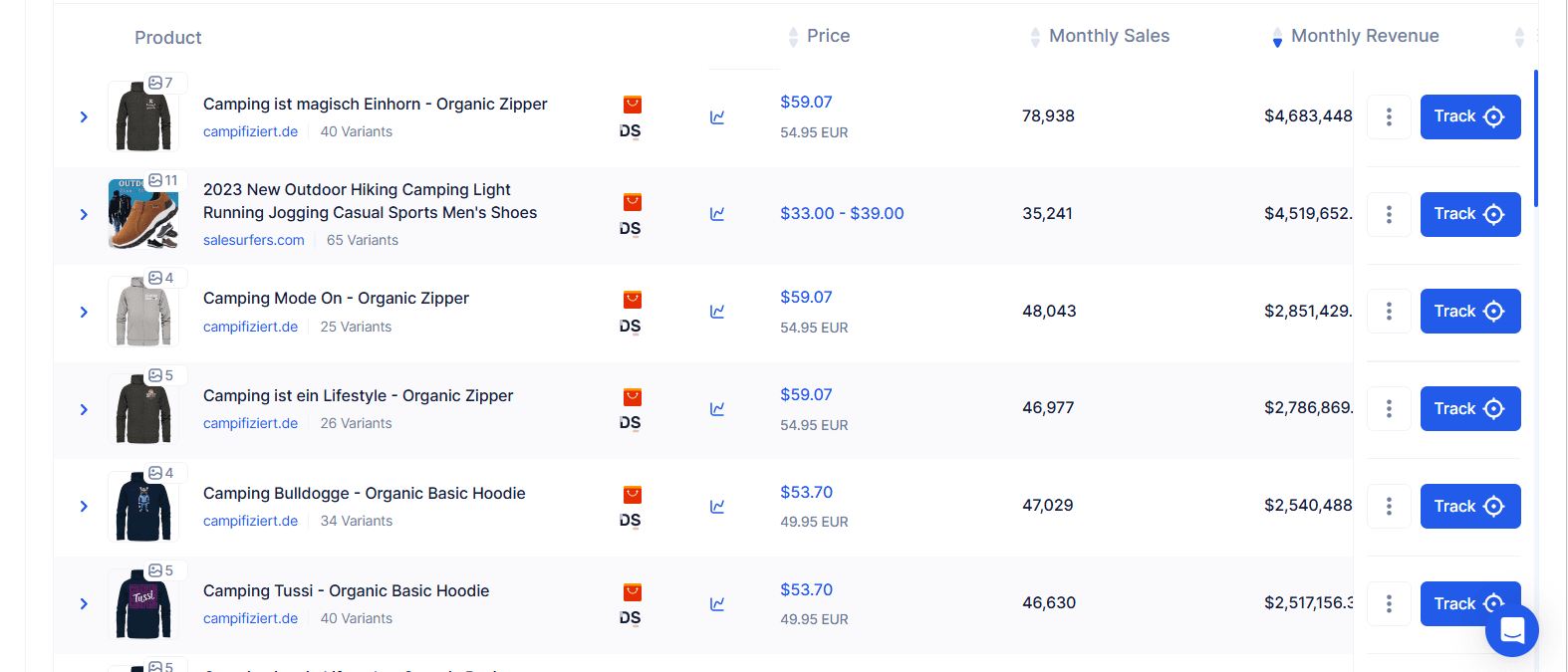Click the Camping Mode On product thumbnail

point(143,312)
